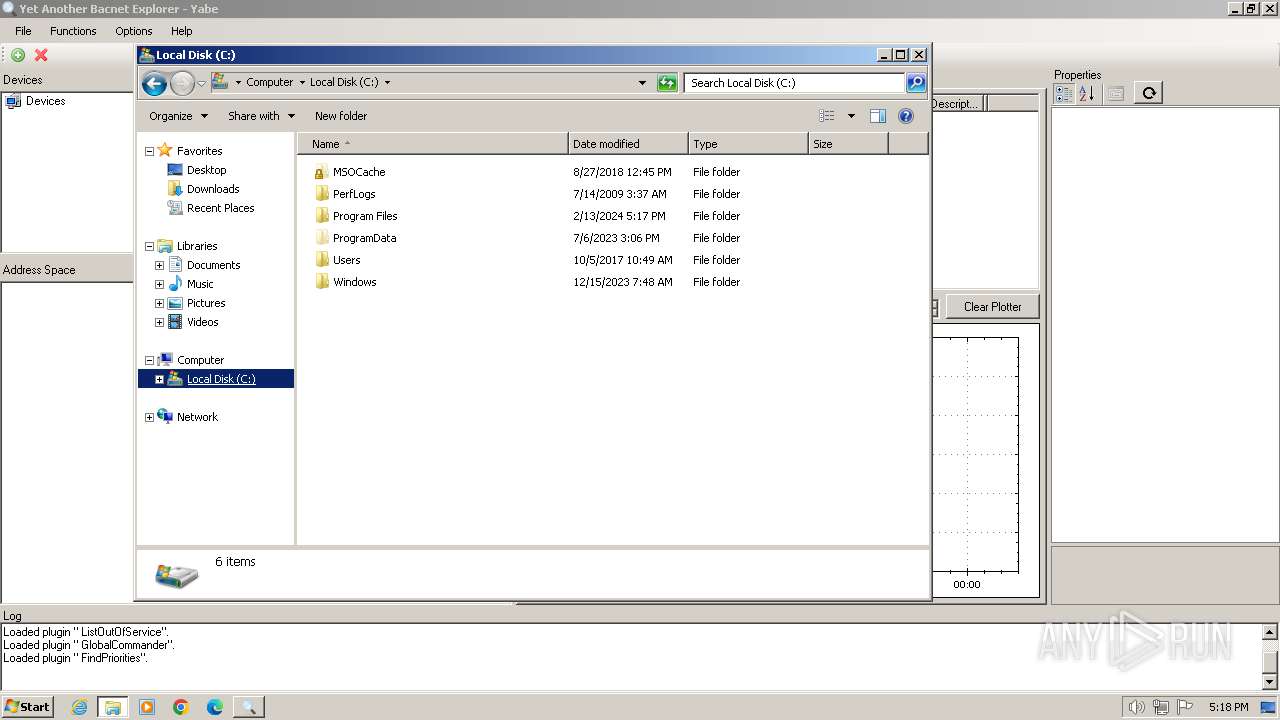
Task: Open the Options menu
Action: (x=134, y=31)
